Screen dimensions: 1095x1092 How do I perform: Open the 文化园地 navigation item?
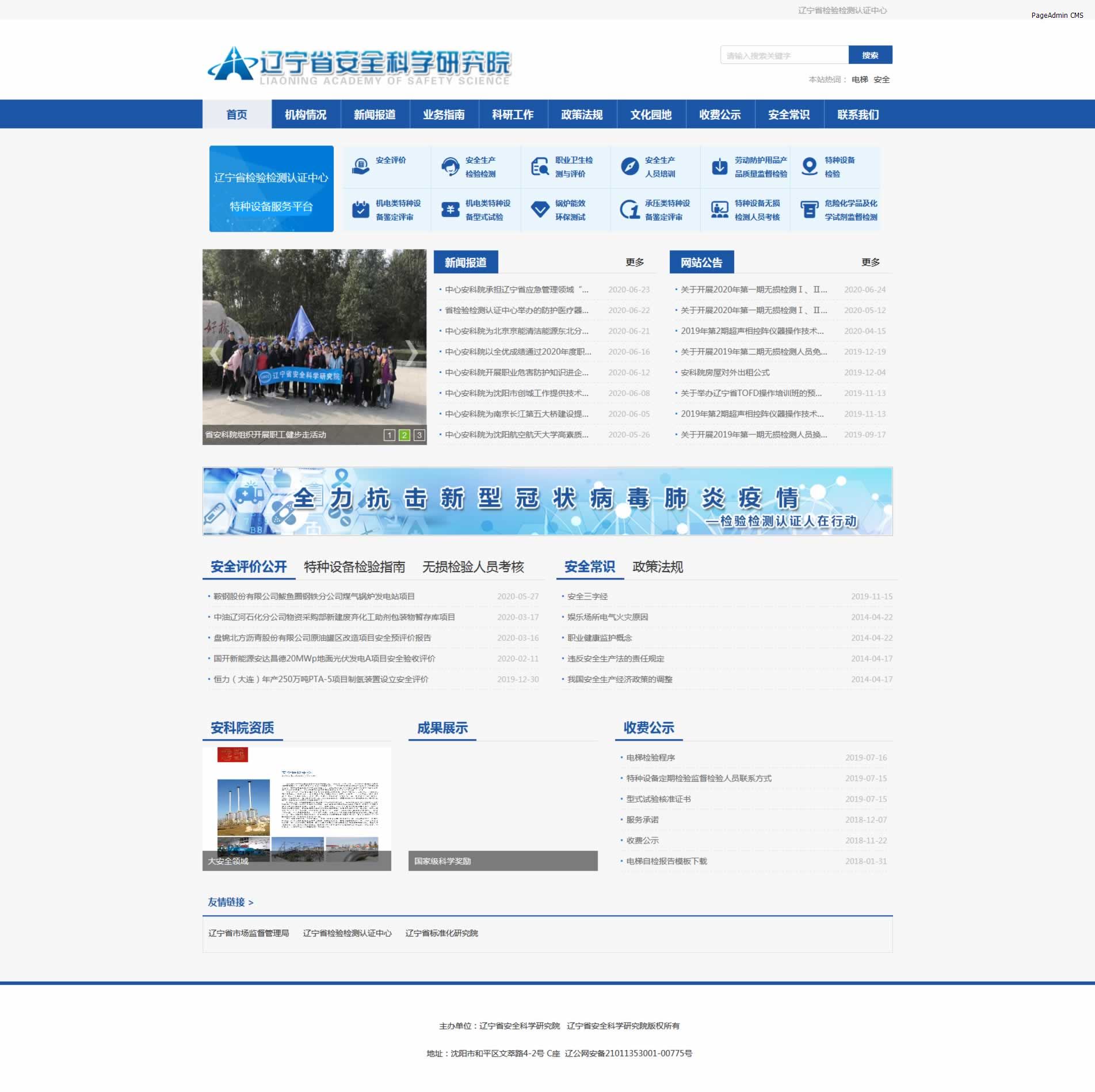pyautogui.click(x=651, y=115)
